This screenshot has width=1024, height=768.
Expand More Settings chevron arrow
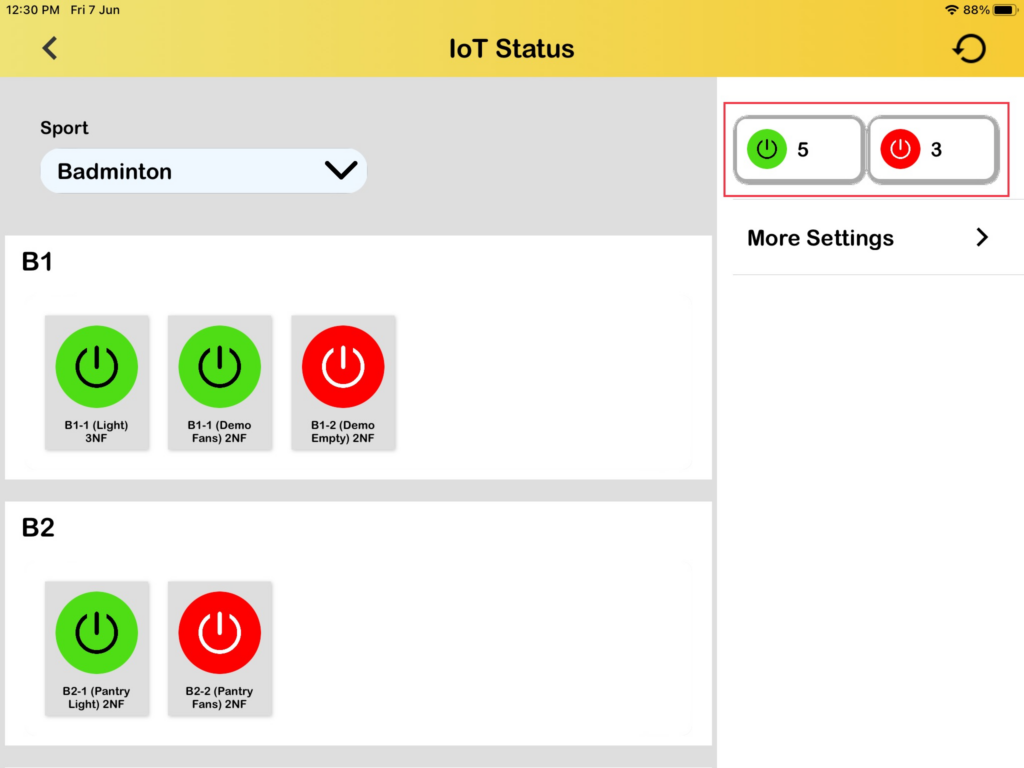[982, 238]
